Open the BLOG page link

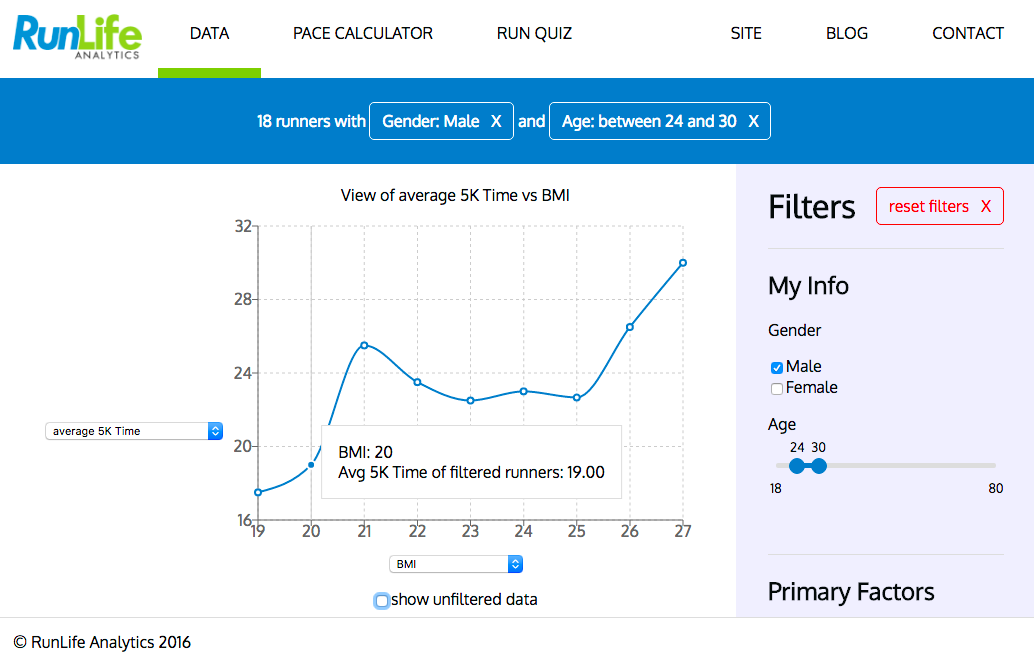point(847,34)
